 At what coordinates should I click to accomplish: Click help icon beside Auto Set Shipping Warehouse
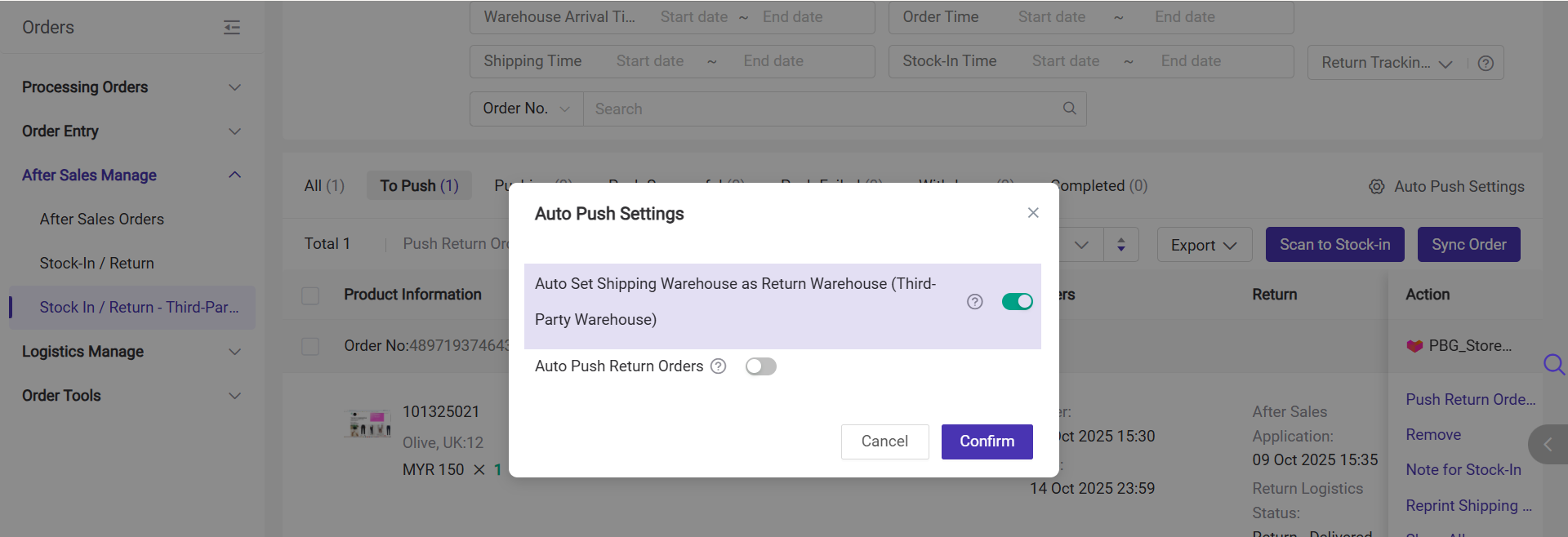(974, 302)
